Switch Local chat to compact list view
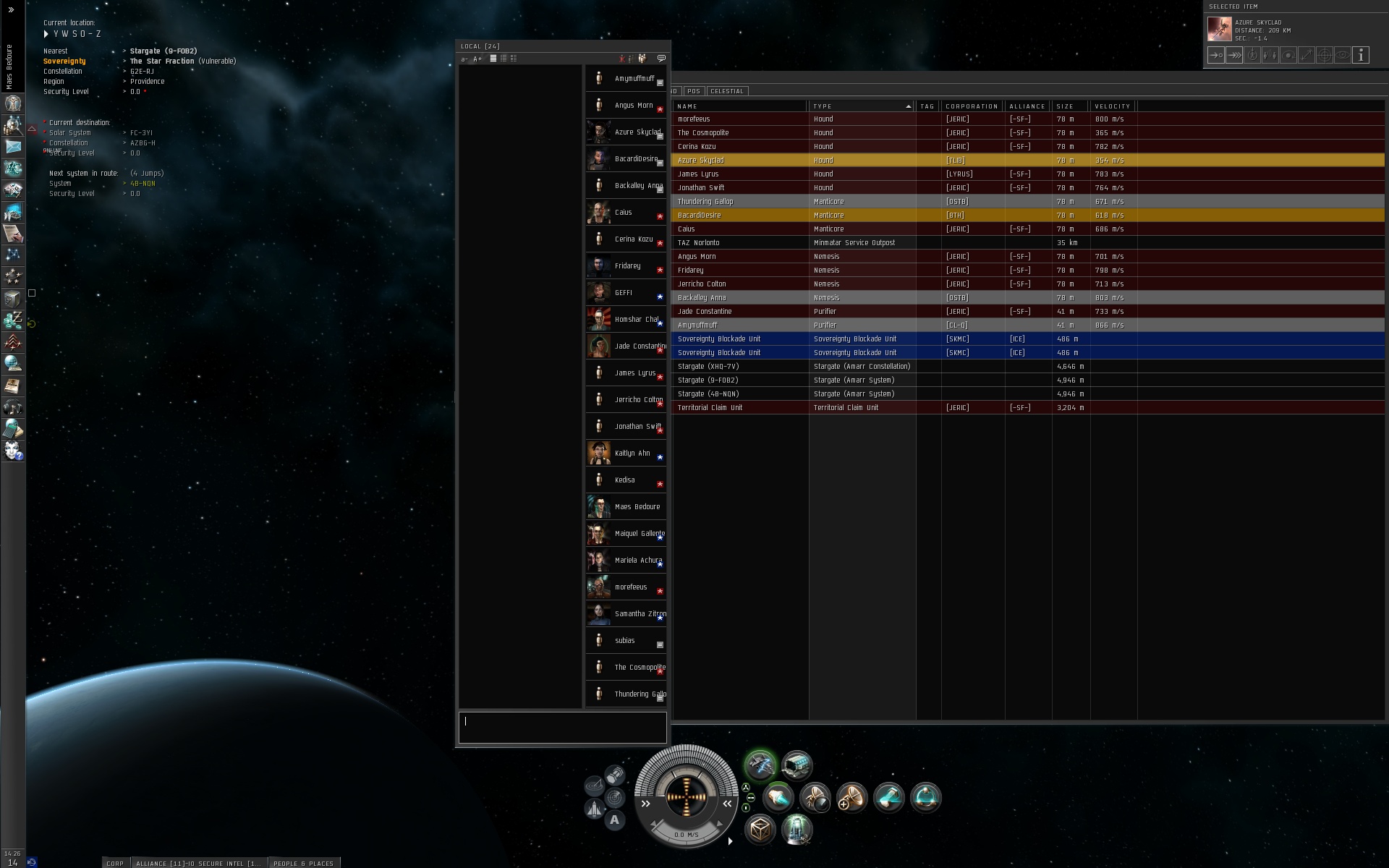The width and height of the screenshot is (1389, 868). pyautogui.click(x=493, y=59)
